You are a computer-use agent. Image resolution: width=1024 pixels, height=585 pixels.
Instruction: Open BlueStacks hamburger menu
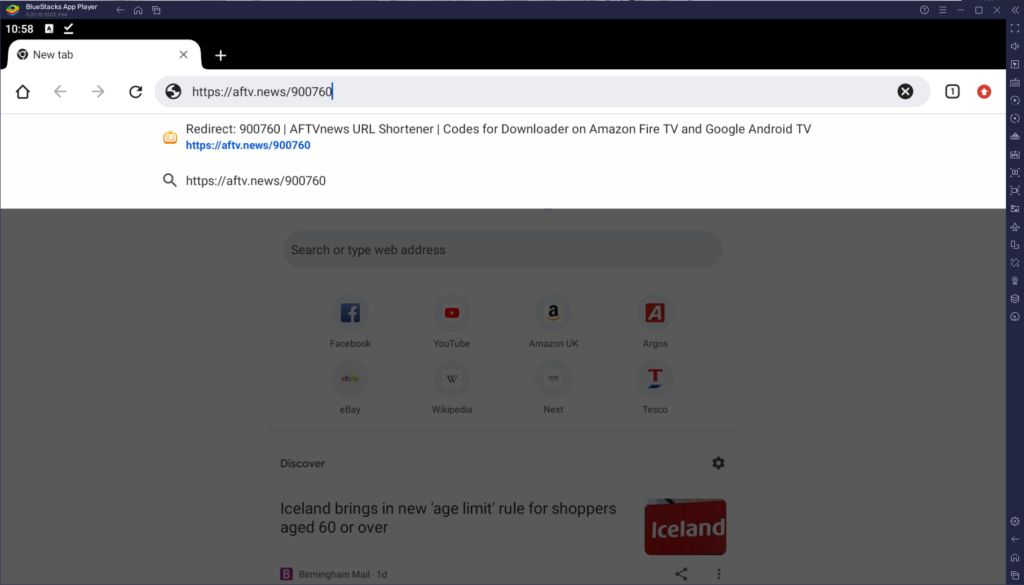pyautogui.click(x=942, y=10)
